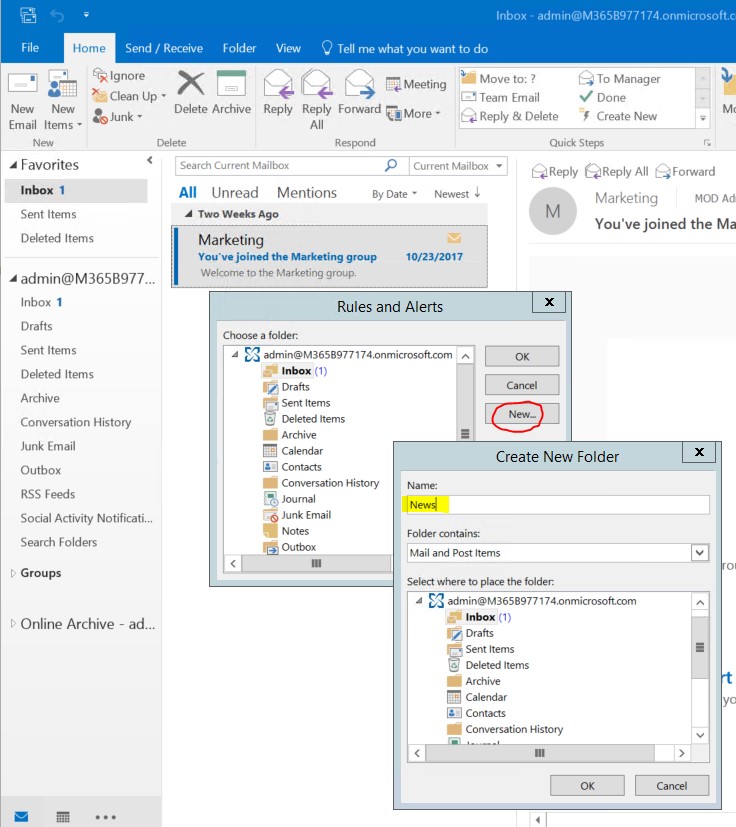Viewport: 736px width, 827px height.
Task: Switch to the Folder ribbon tab
Action: 239,48
